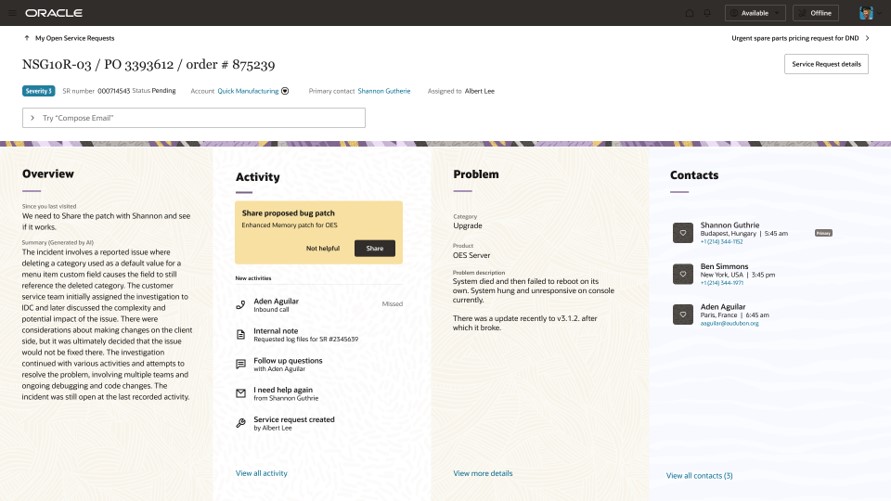Open Service request created activity
The height and width of the screenshot is (501, 891).
click(x=319, y=423)
